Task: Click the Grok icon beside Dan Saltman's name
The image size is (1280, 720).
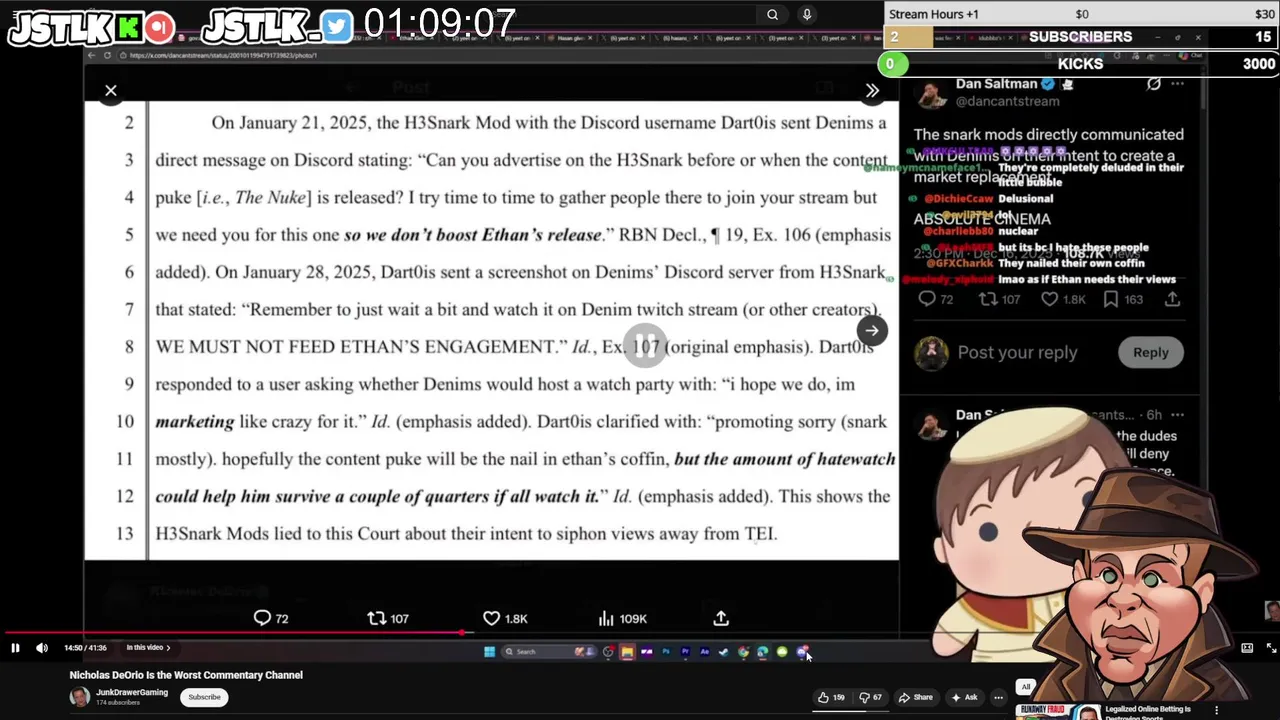Action: pos(1154,84)
